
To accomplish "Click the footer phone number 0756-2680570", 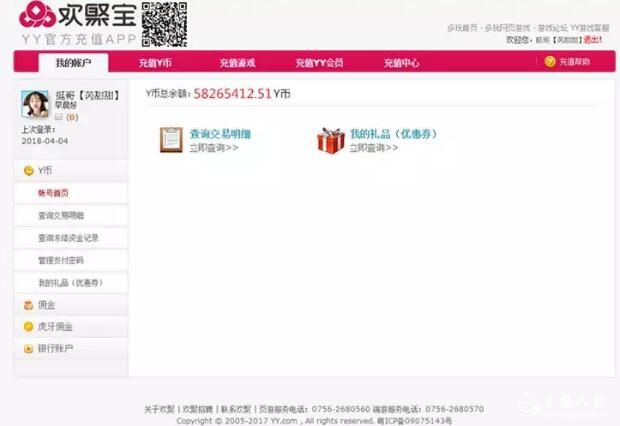I will [x=454, y=409].
